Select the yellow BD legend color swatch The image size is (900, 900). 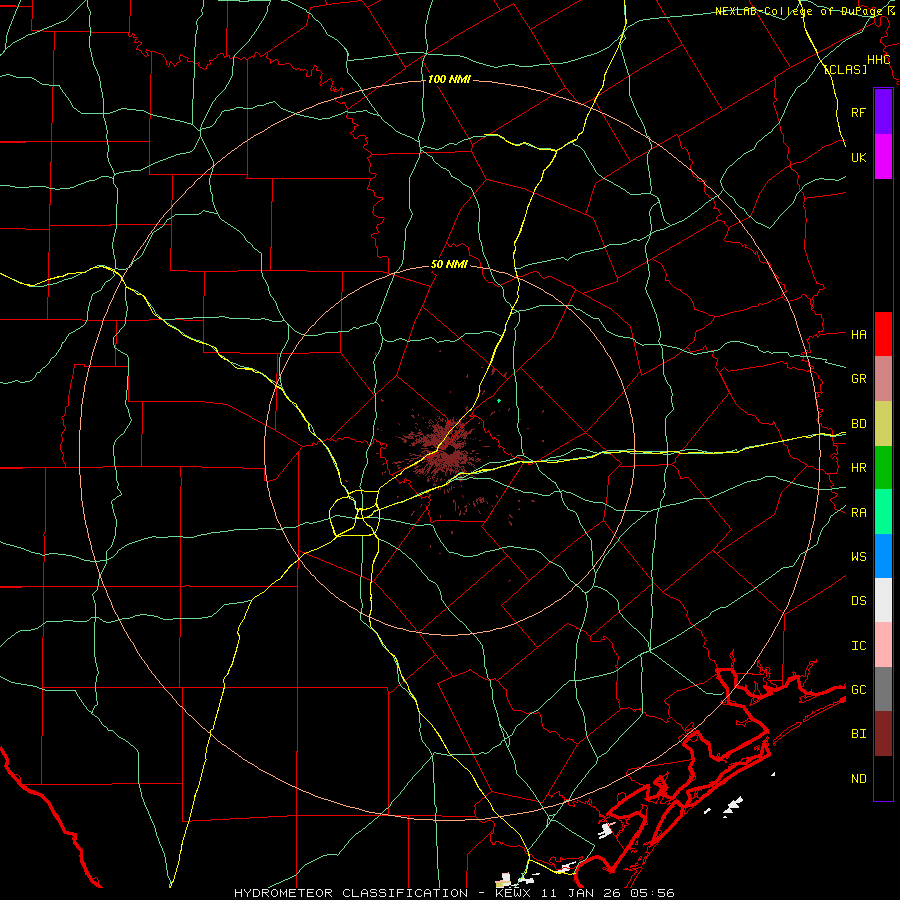pyautogui.click(x=883, y=424)
